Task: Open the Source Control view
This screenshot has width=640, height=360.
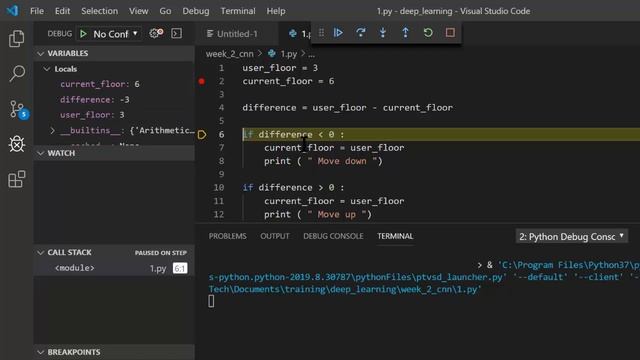Action: coord(18,109)
